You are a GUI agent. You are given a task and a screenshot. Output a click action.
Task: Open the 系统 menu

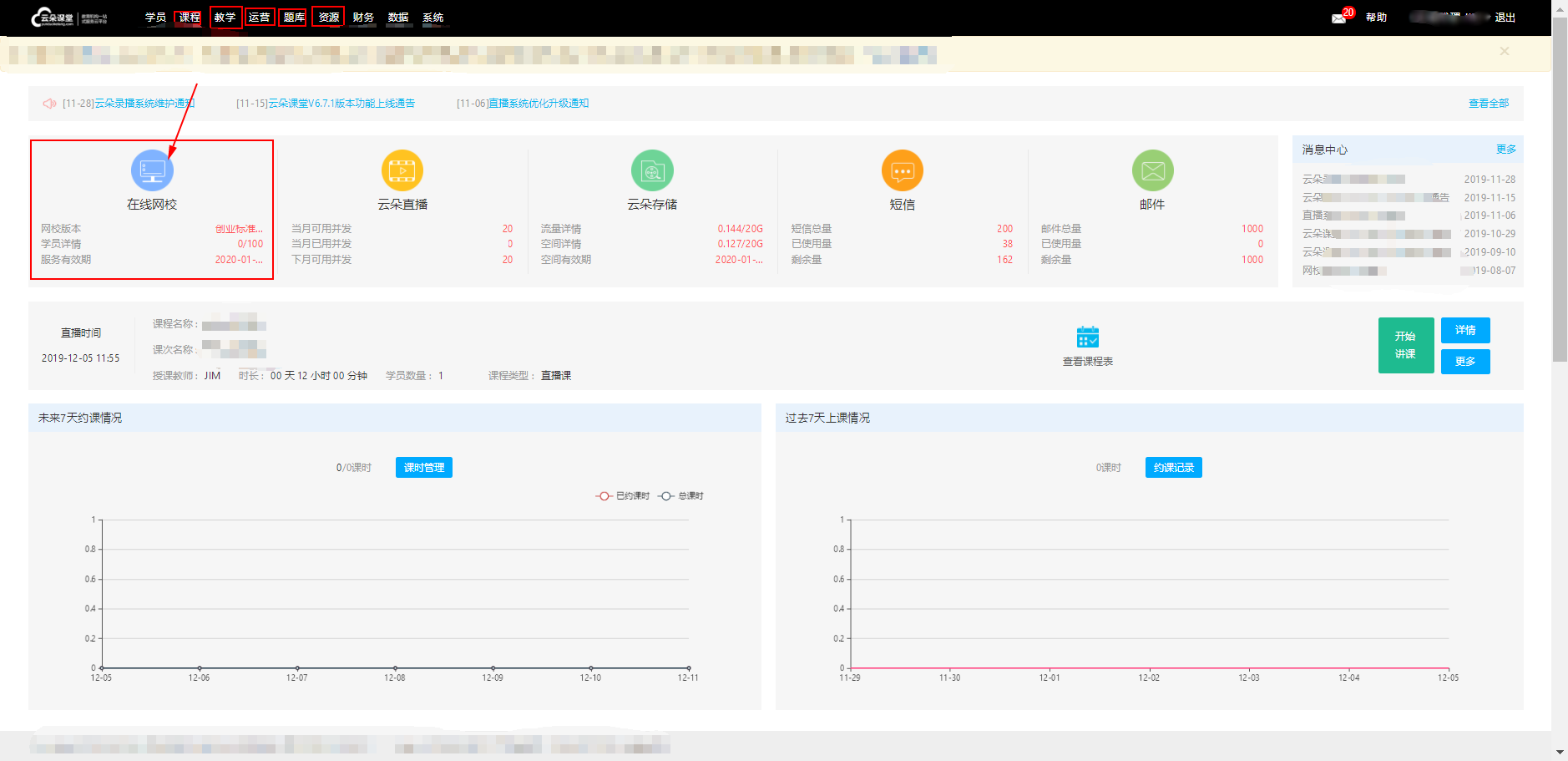tap(432, 18)
